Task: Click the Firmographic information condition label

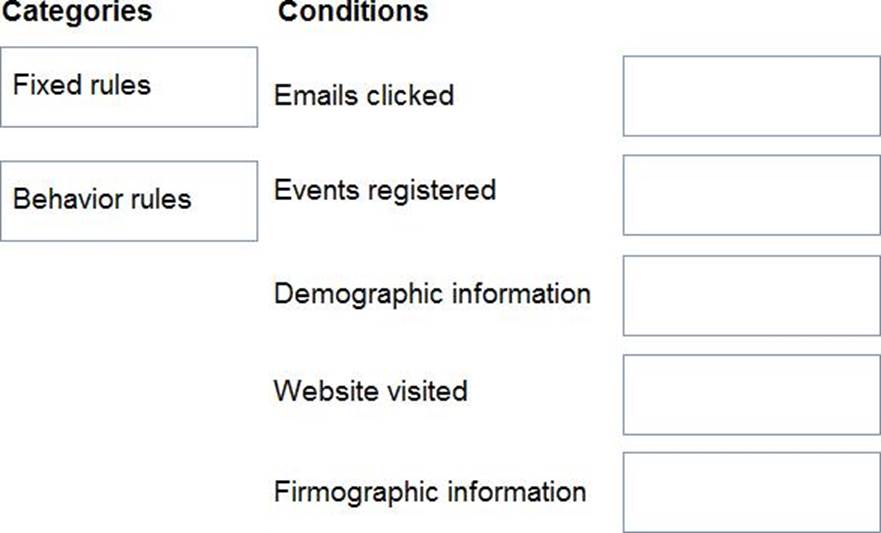Action: (x=429, y=492)
